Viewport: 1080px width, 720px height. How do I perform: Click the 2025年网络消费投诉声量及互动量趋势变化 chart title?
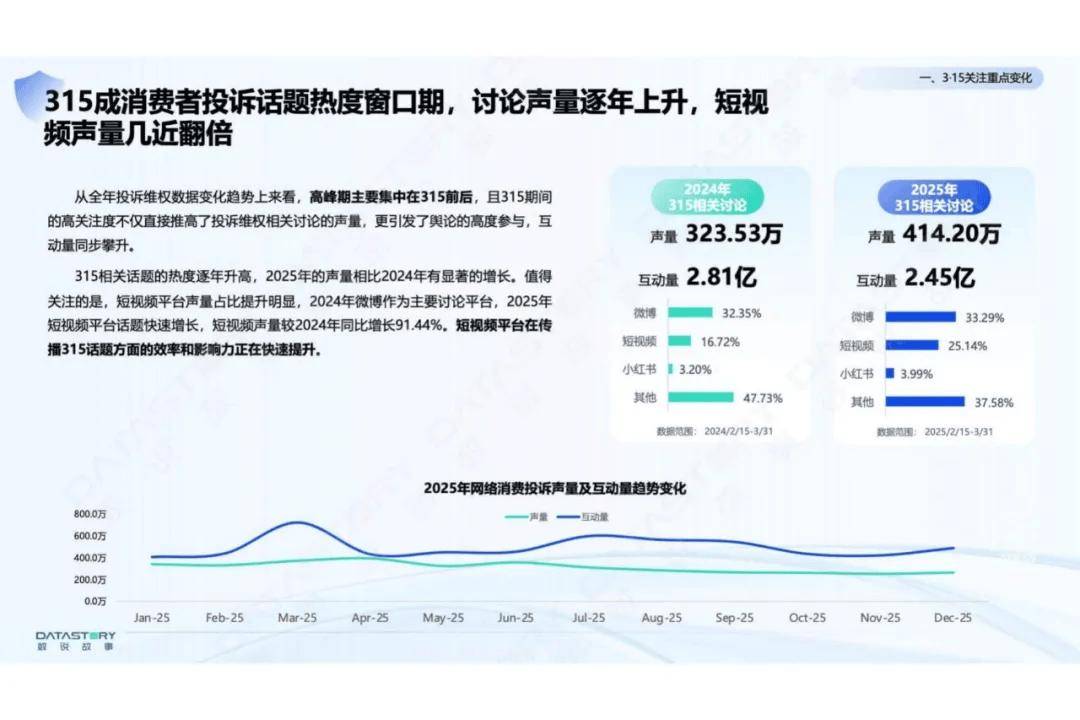tap(555, 489)
